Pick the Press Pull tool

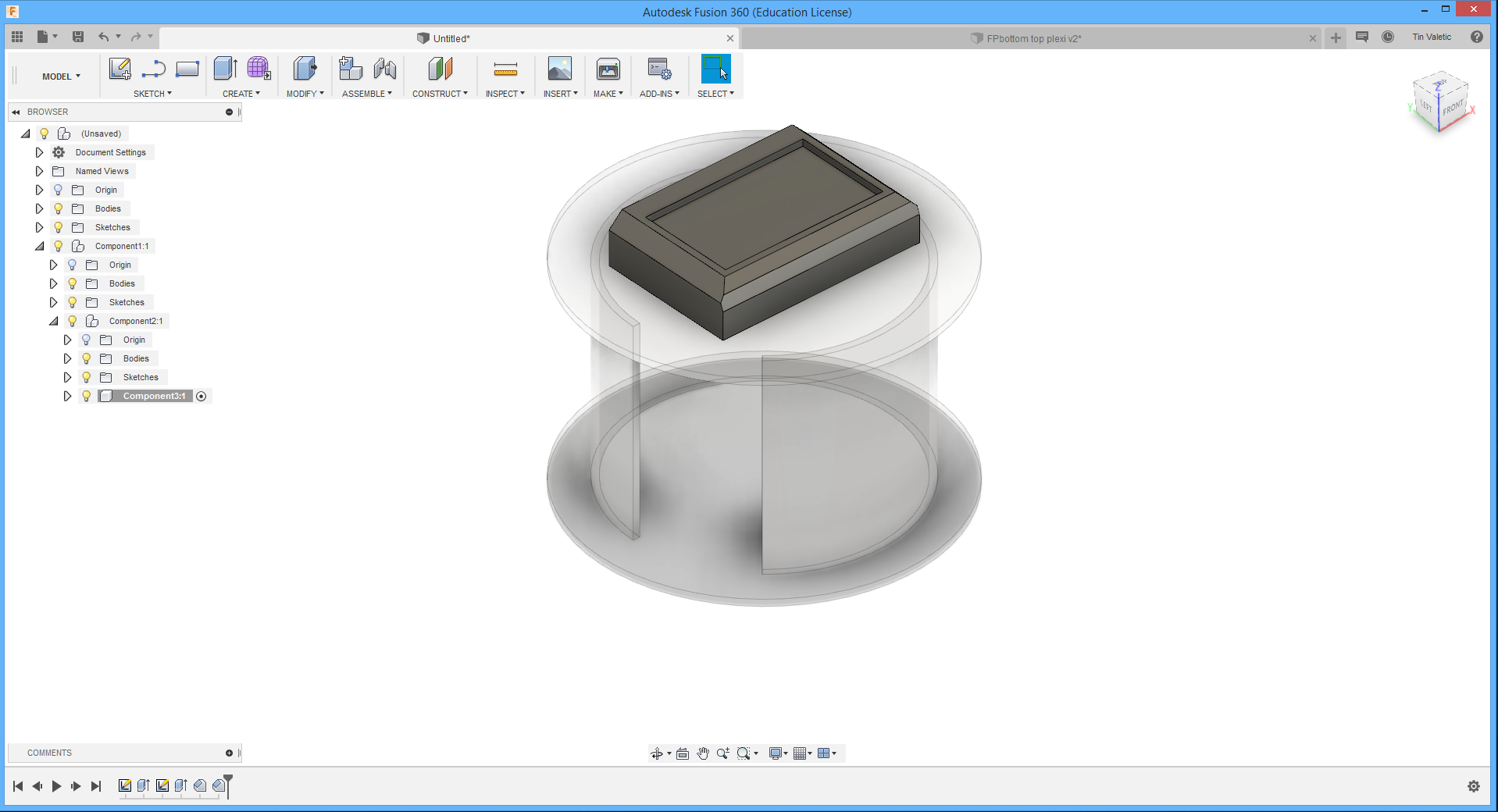[305, 69]
